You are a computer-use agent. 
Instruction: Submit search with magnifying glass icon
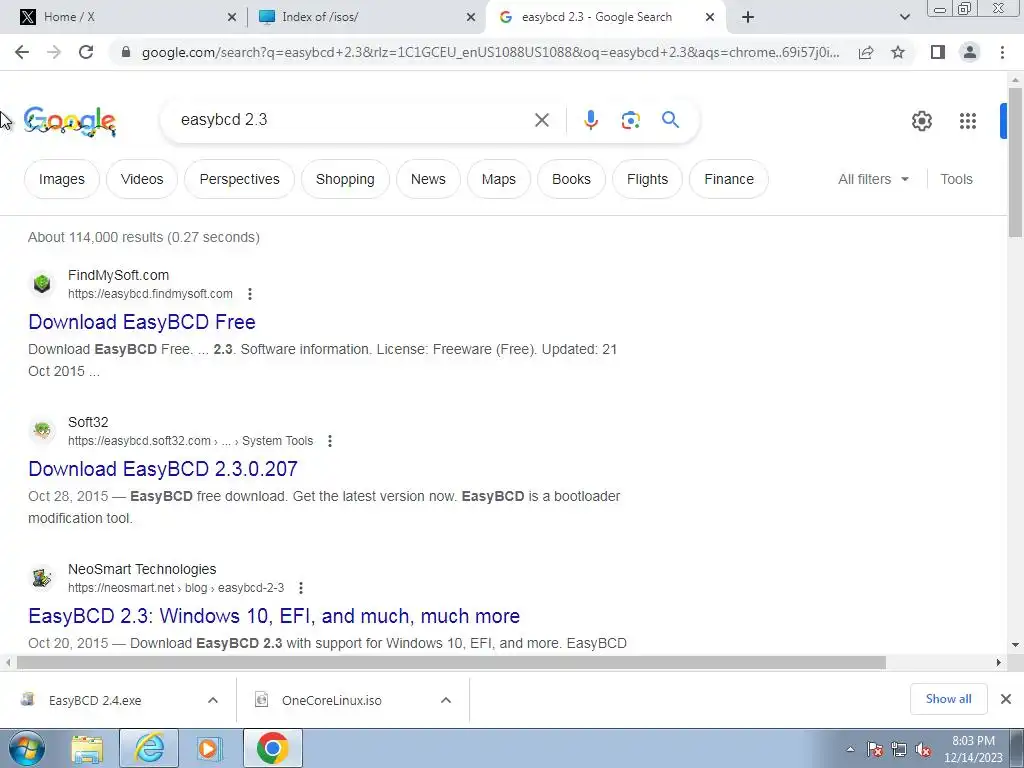click(670, 120)
